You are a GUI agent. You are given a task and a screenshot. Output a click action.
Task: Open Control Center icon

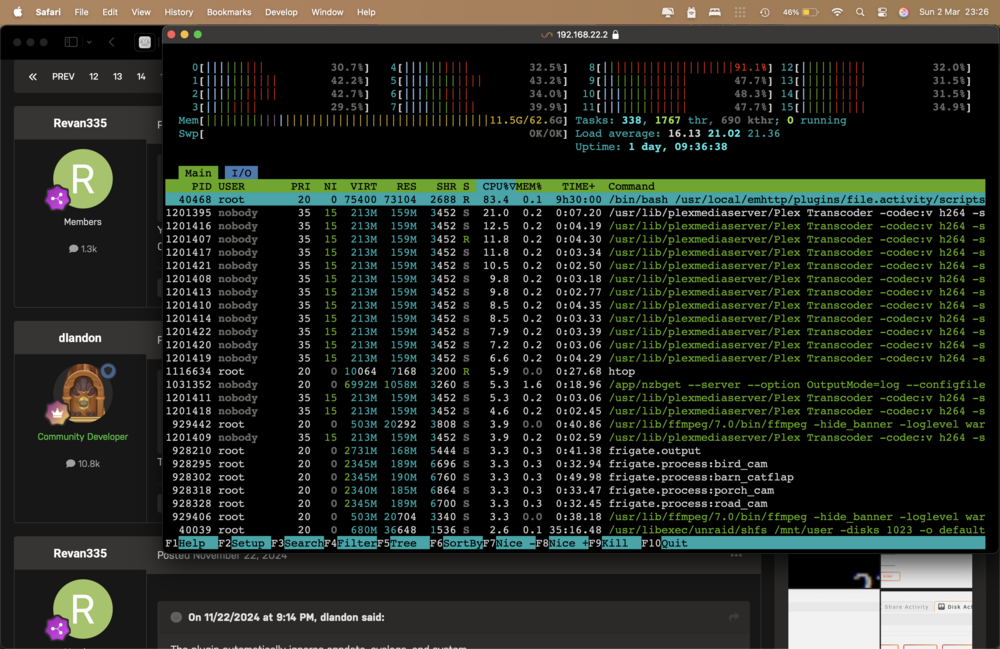pos(882,12)
